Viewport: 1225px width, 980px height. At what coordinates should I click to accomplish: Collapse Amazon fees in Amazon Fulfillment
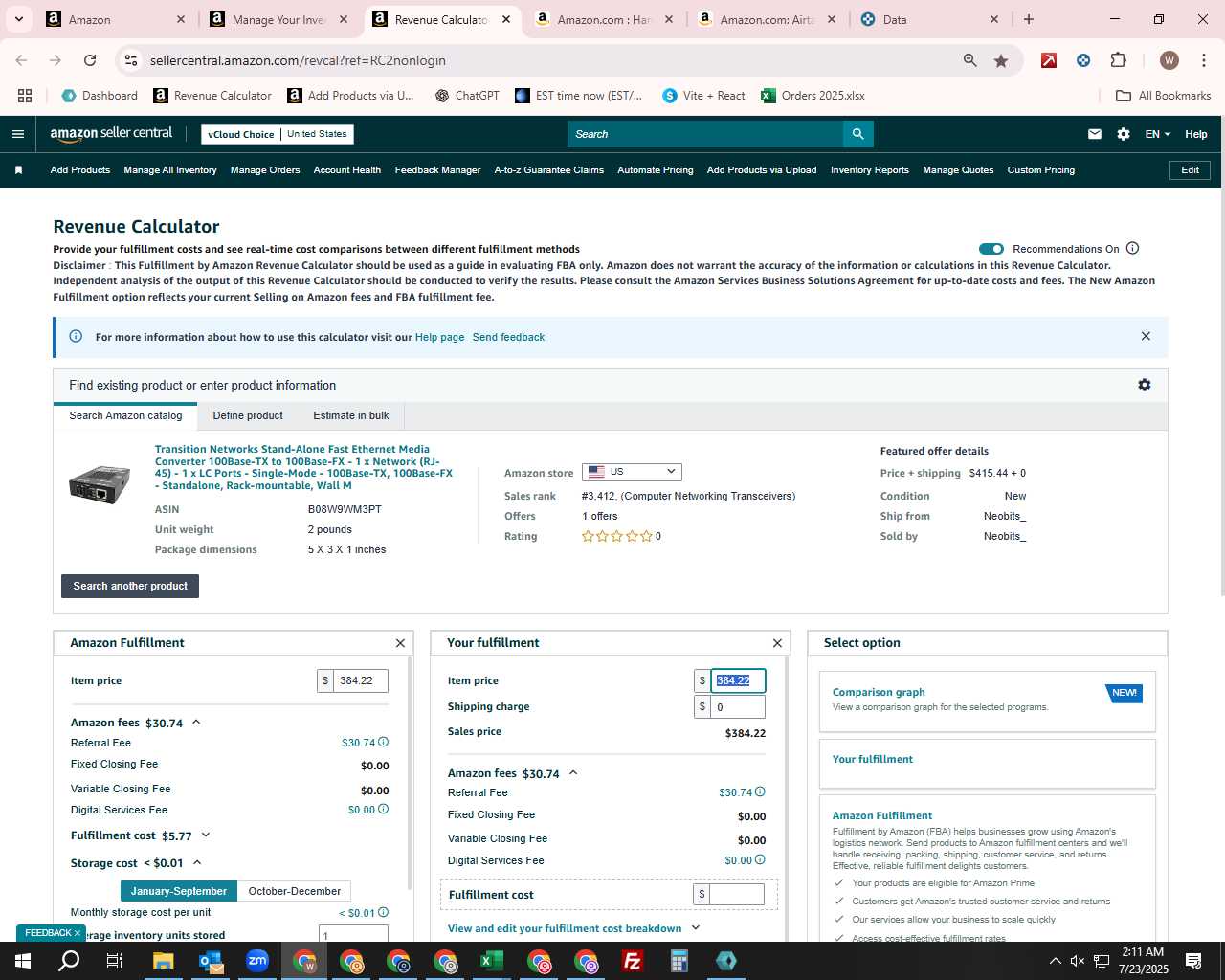[196, 723]
